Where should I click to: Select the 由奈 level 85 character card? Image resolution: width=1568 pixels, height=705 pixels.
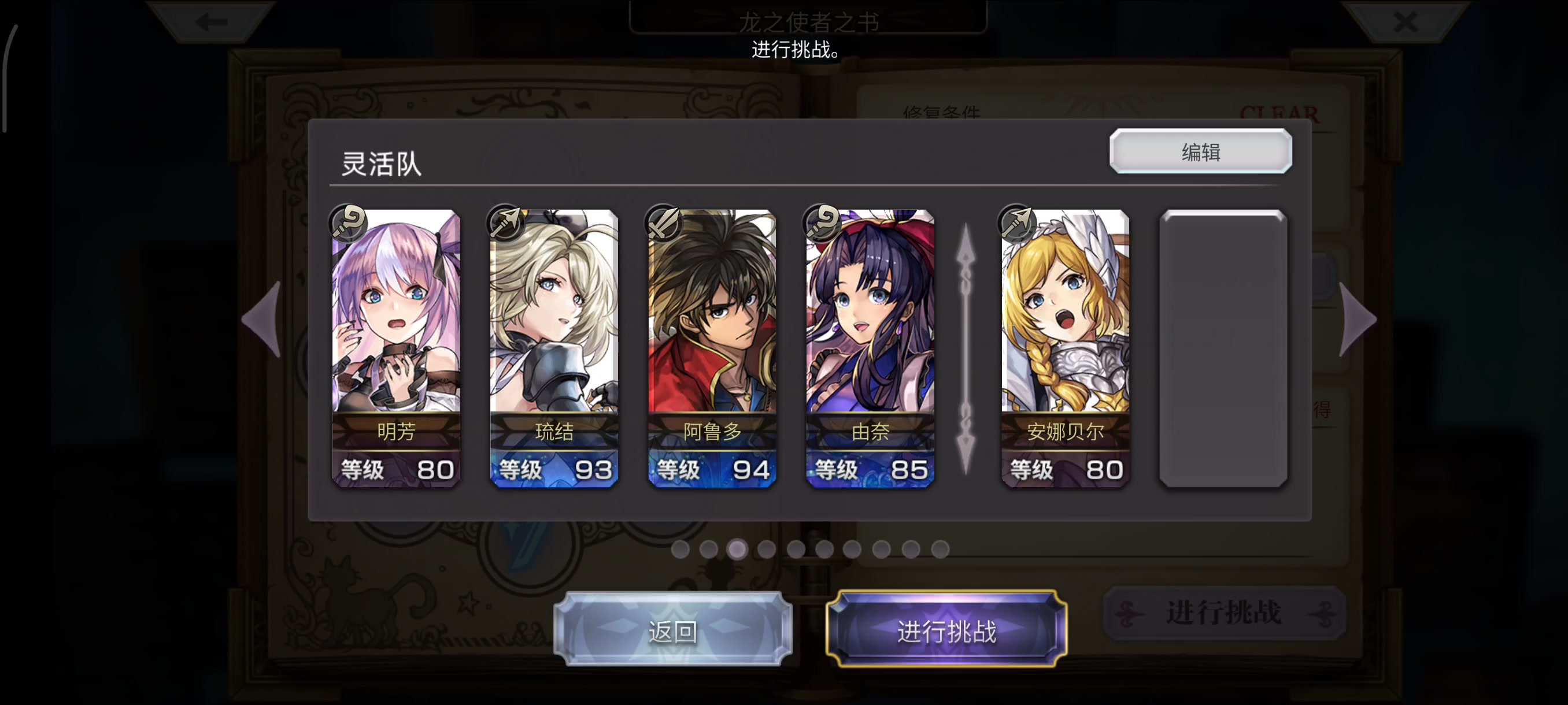(x=870, y=348)
